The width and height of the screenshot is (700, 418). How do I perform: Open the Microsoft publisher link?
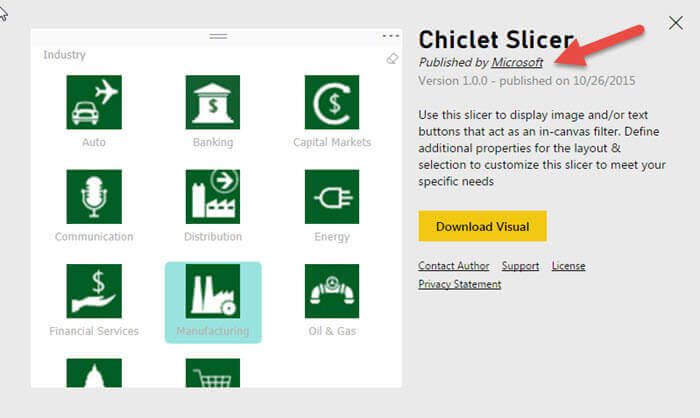[x=517, y=62]
